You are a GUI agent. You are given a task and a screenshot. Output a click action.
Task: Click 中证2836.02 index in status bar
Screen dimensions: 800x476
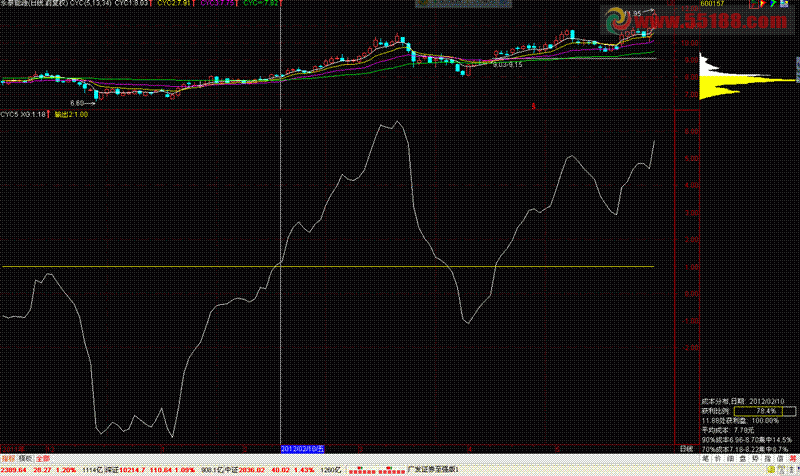tap(246, 470)
